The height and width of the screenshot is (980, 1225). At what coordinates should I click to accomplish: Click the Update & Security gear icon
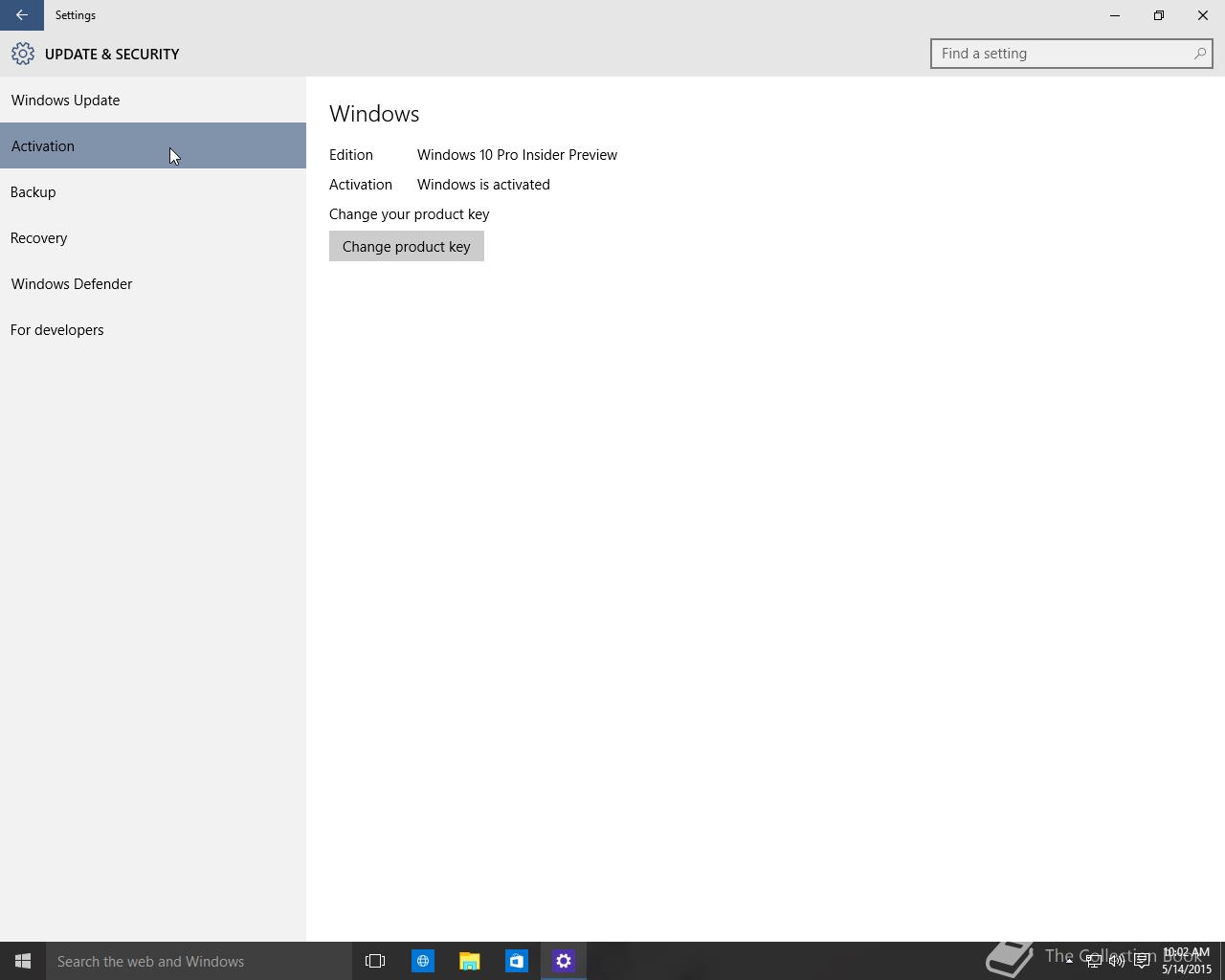point(23,54)
